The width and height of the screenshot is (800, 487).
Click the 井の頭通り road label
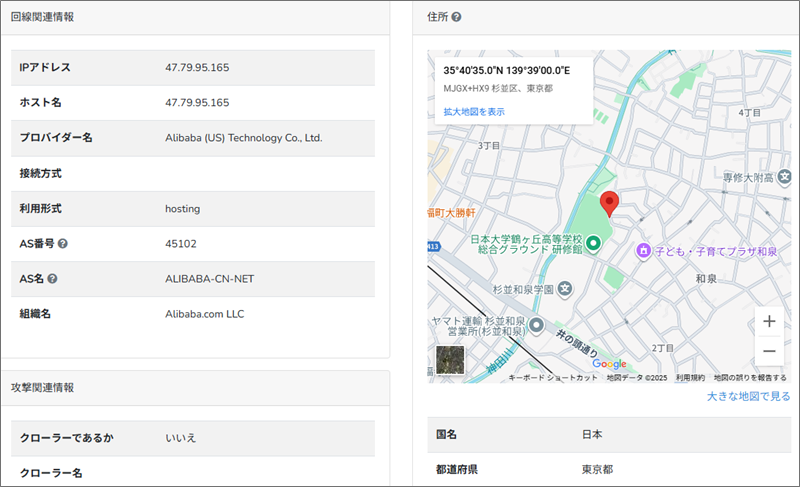[x=577, y=343]
